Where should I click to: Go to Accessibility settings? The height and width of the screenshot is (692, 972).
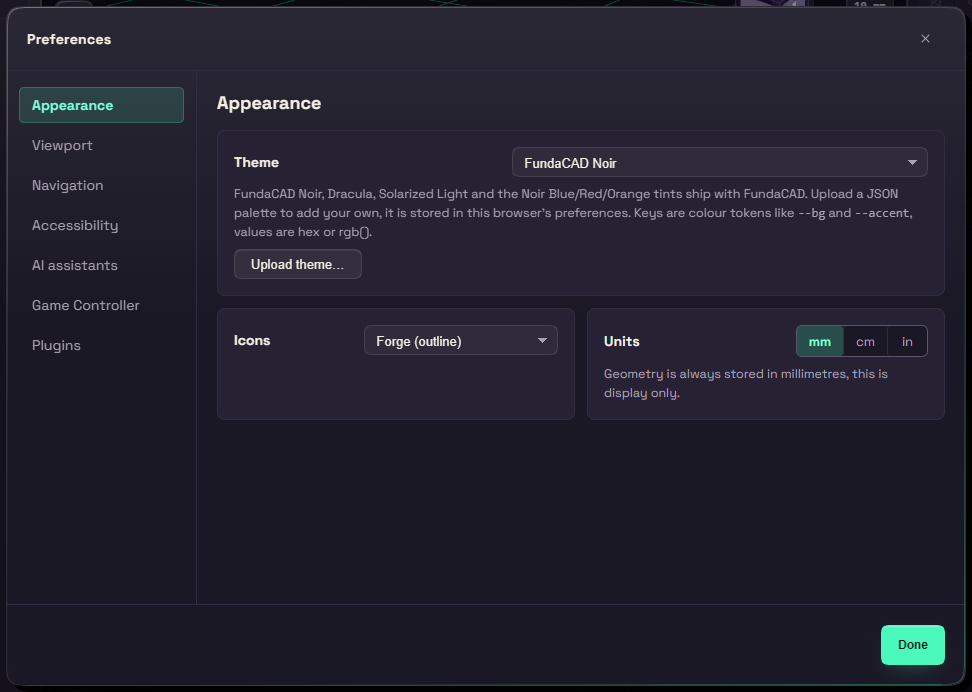click(x=101, y=225)
